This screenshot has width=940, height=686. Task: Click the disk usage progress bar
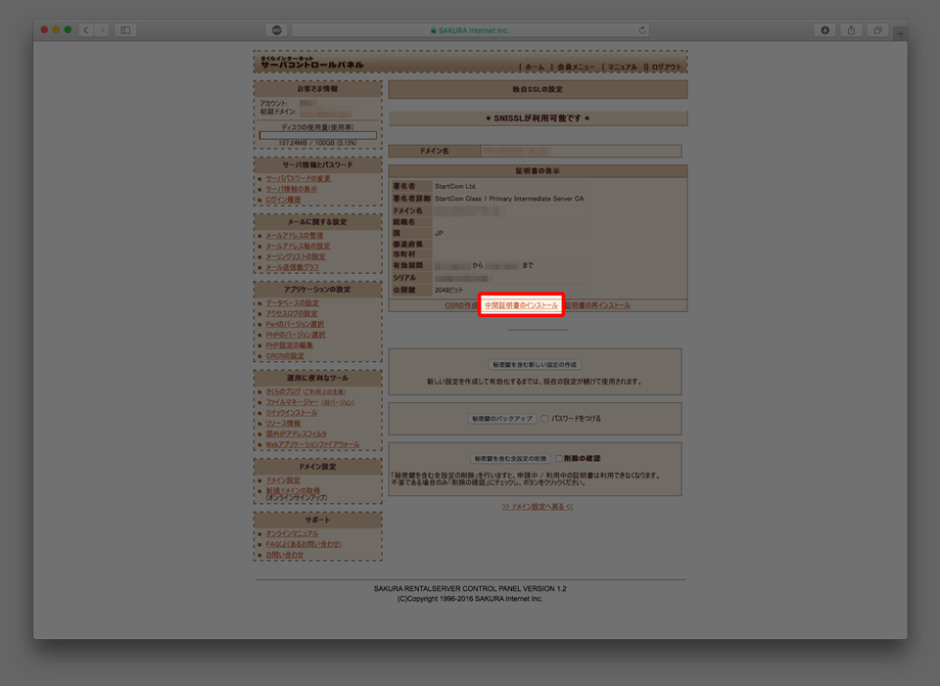tap(318, 135)
